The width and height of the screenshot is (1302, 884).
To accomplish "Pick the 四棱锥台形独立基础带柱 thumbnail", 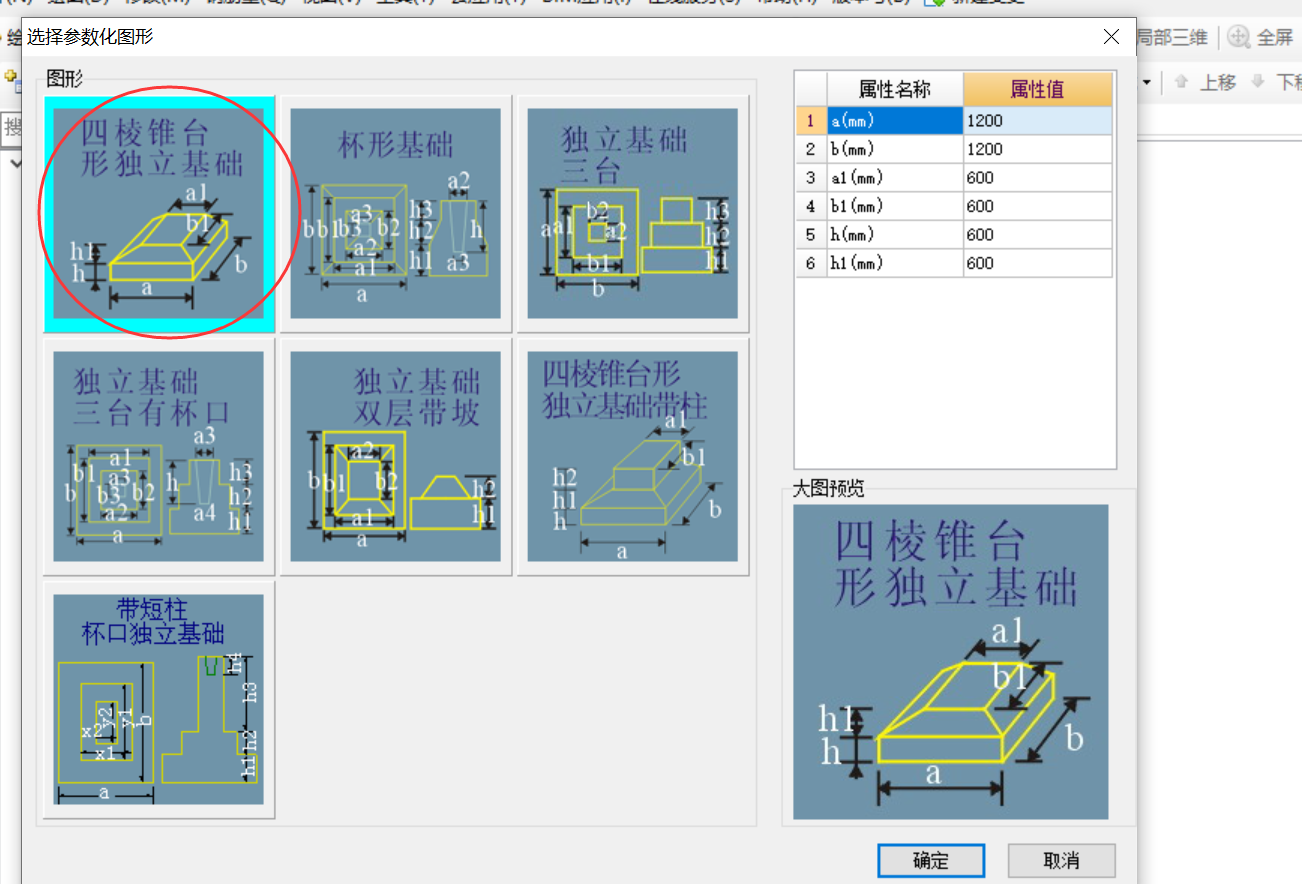I will point(632,456).
